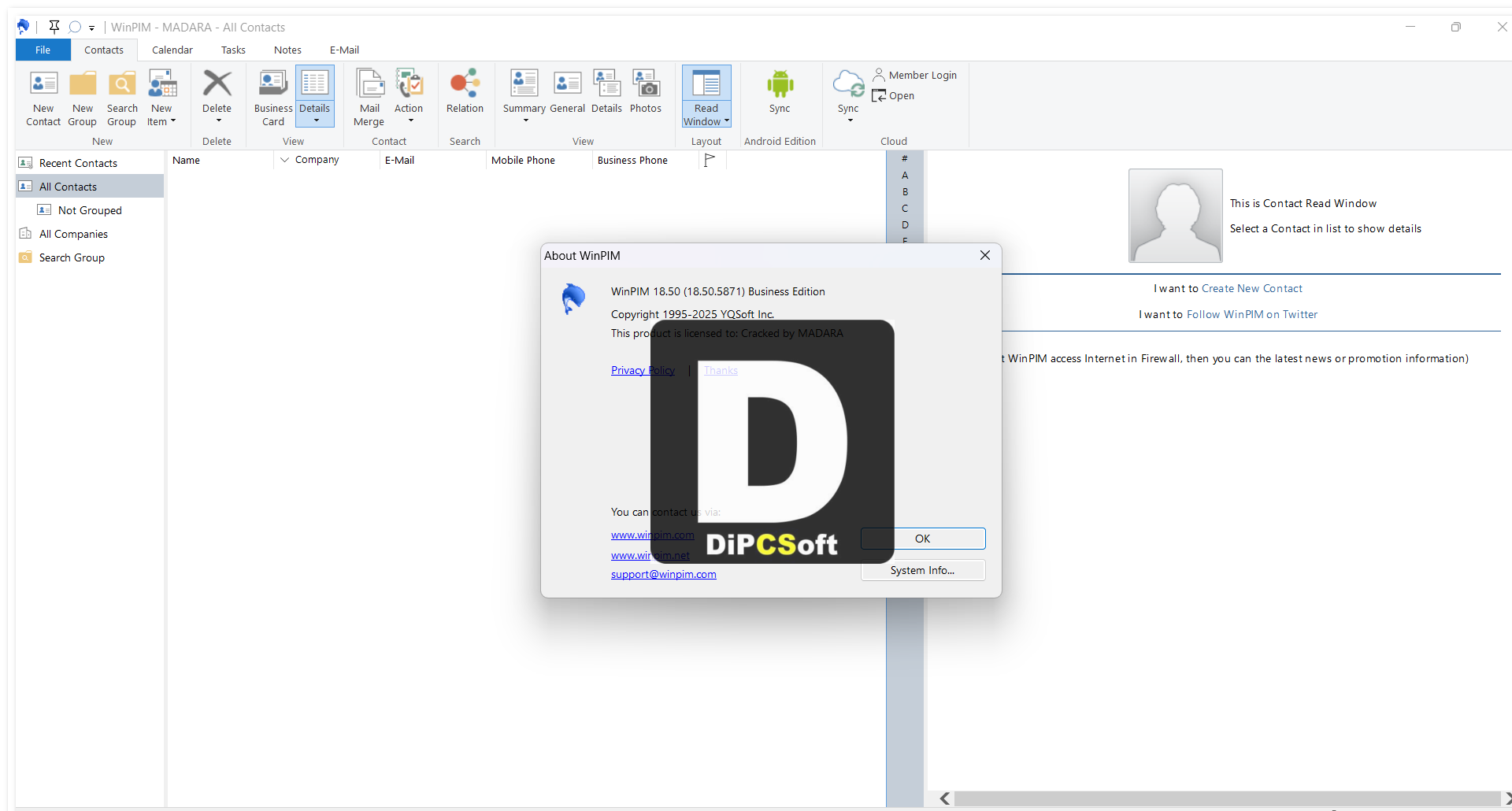Click Follow WinPIM on Twitter link
This screenshot has width=1512, height=811.
(x=1251, y=314)
